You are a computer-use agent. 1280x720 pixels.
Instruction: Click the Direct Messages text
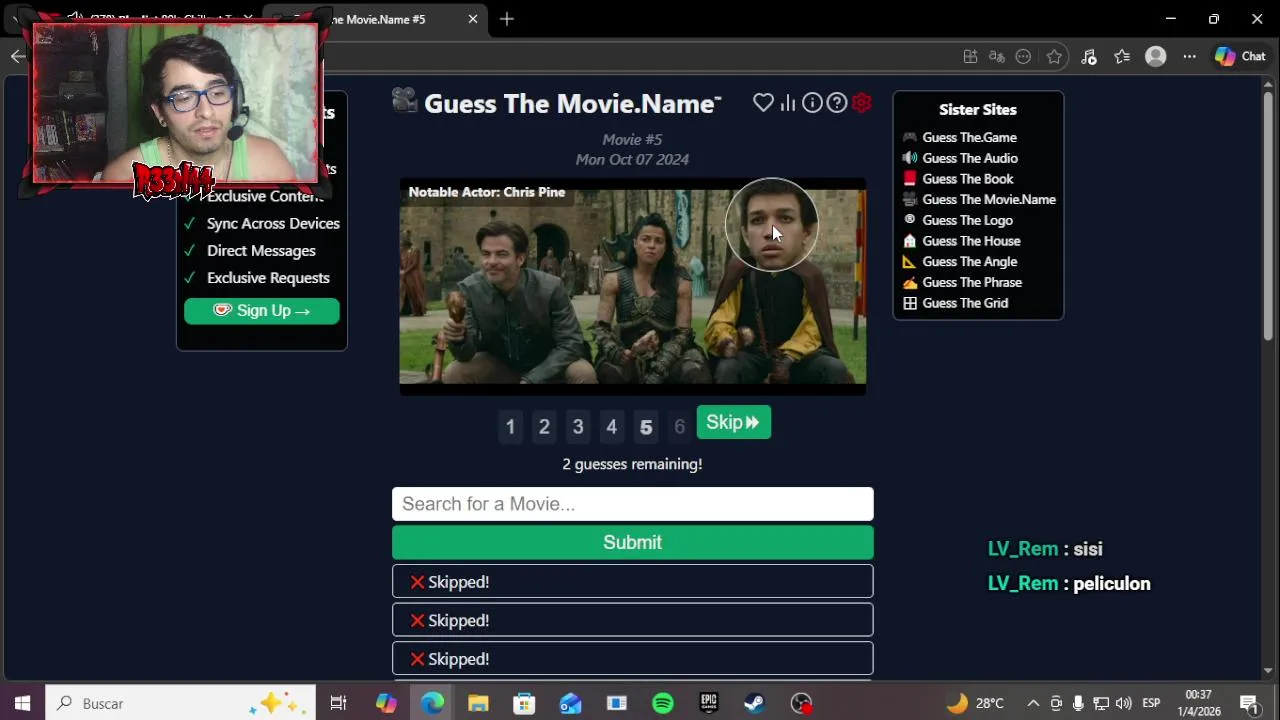[261, 251]
